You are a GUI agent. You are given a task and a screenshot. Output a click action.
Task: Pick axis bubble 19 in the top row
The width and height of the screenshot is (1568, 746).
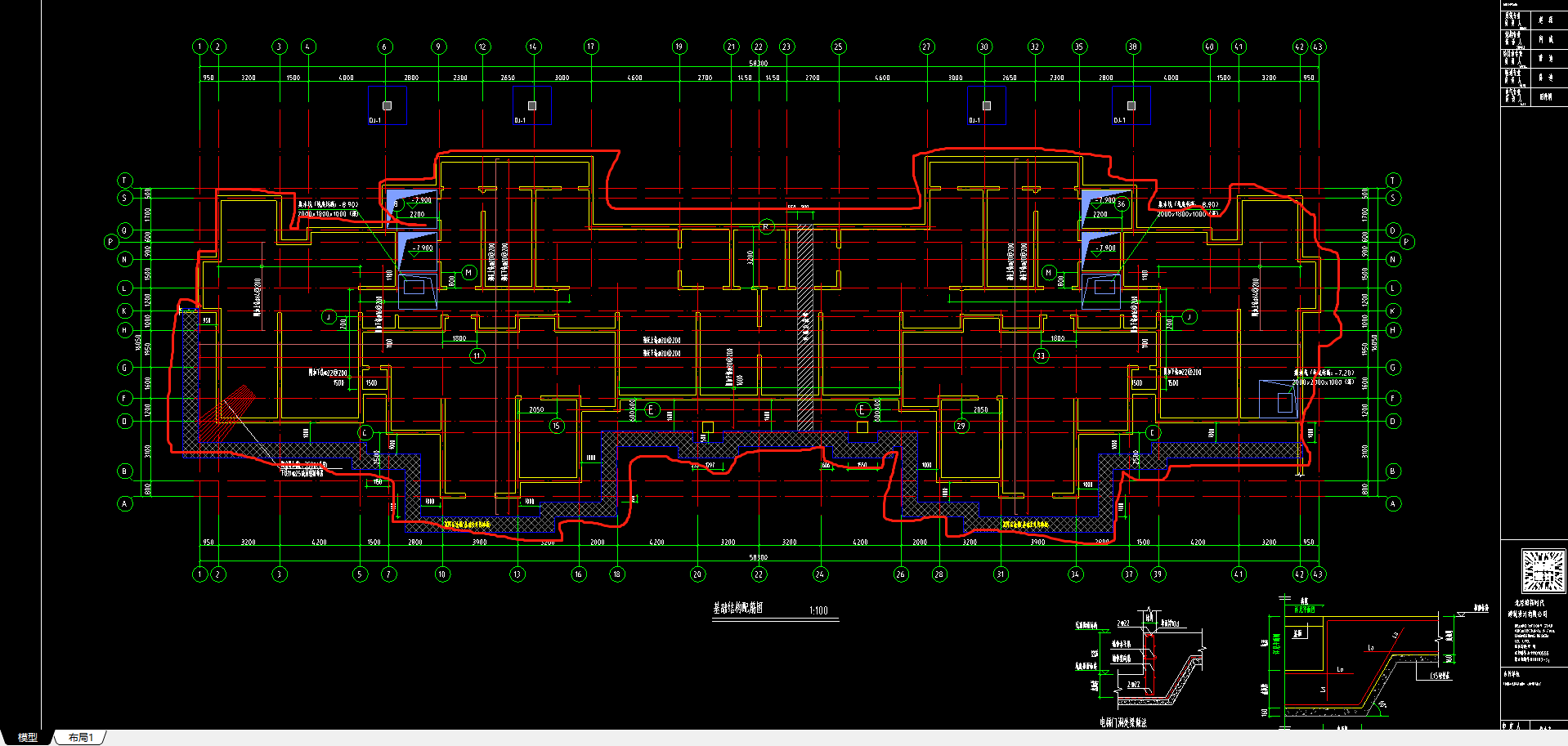[x=679, y=47]
